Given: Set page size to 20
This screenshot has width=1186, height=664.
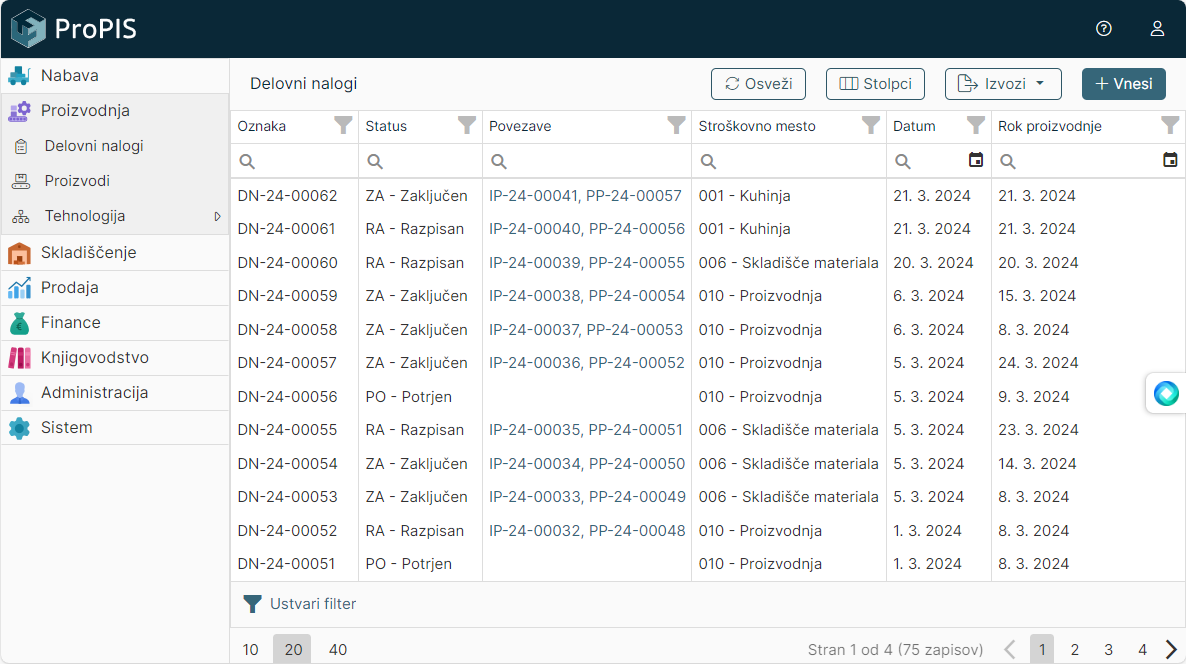Looking at the screenshot, I should point(293,650).
